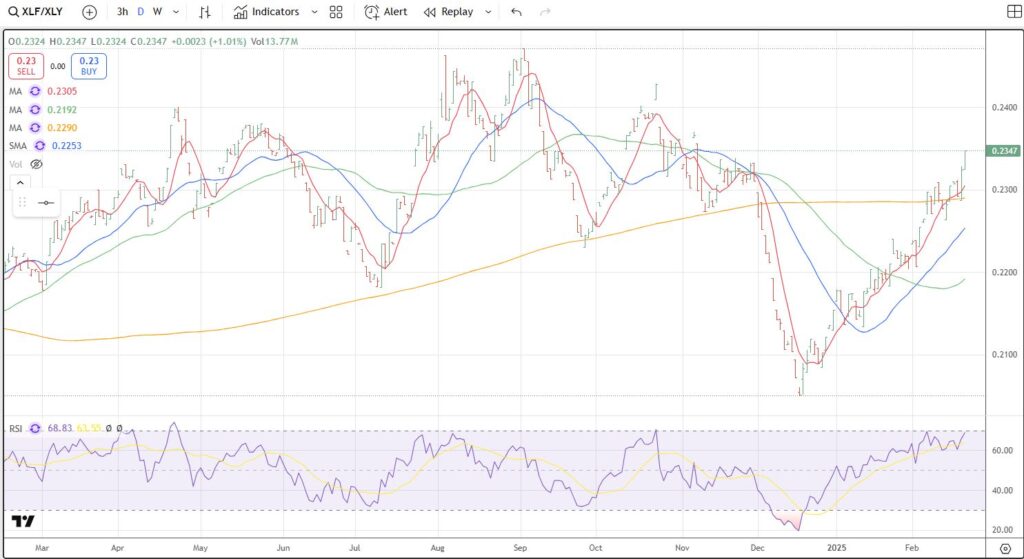Viewport: 1024px width, 559px height.
Task: Open symbol search for XLF/XLY
Action: (35, 12)
